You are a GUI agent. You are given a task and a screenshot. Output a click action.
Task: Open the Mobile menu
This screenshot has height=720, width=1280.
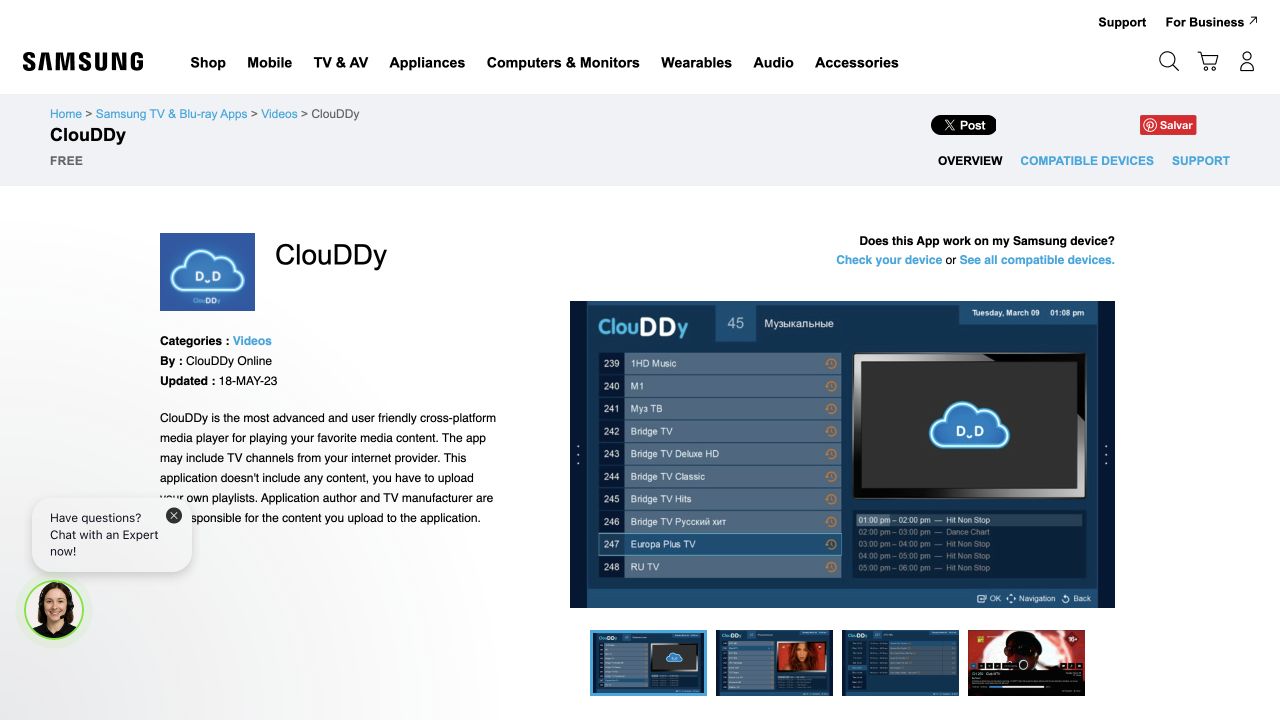pos(270,62)
